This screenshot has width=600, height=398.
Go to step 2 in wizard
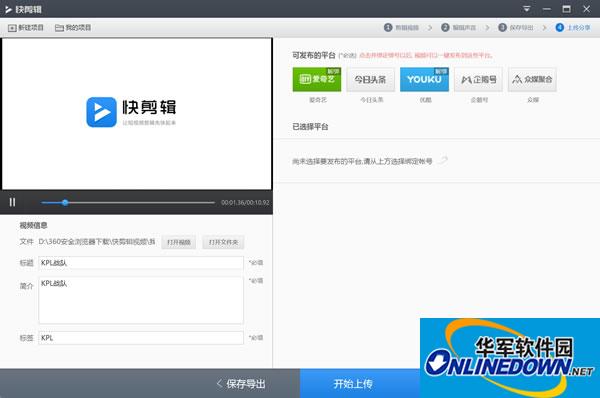click(x=459, y=28)
